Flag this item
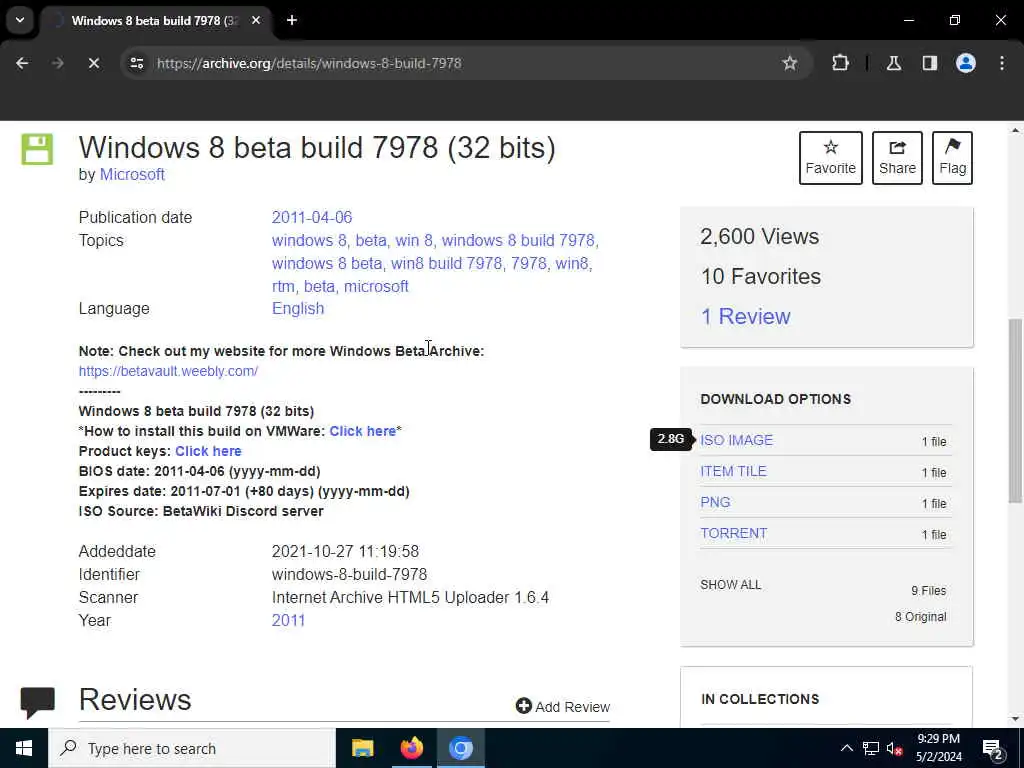Viewport: 1024px width, 768px height. 952,158
